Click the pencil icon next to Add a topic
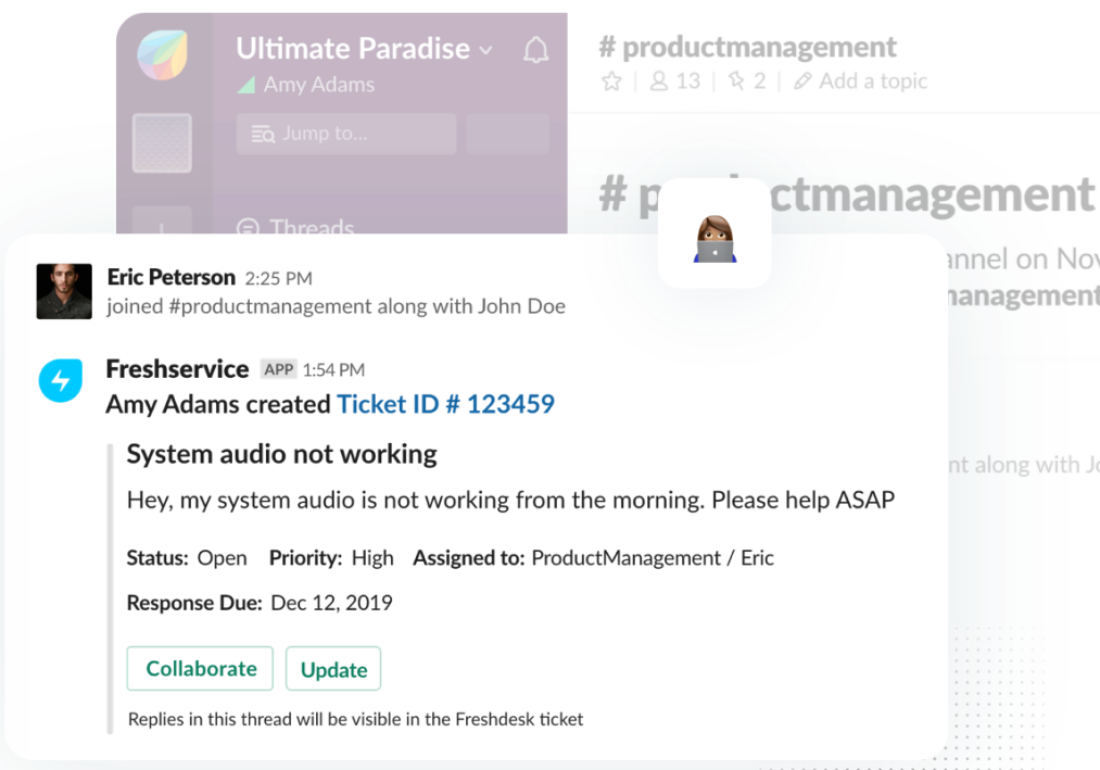1100x770 pixels. click(800, 81)
